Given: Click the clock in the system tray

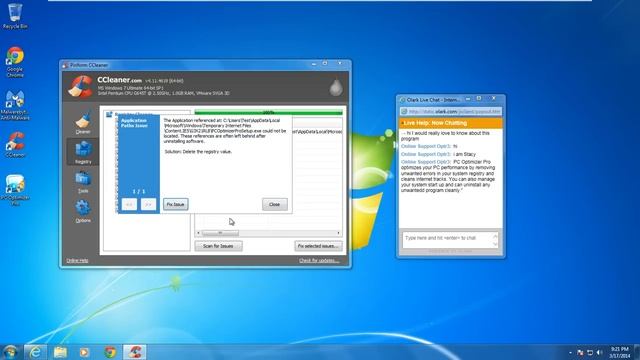Looking at the screenshot, I should (620, 352).
